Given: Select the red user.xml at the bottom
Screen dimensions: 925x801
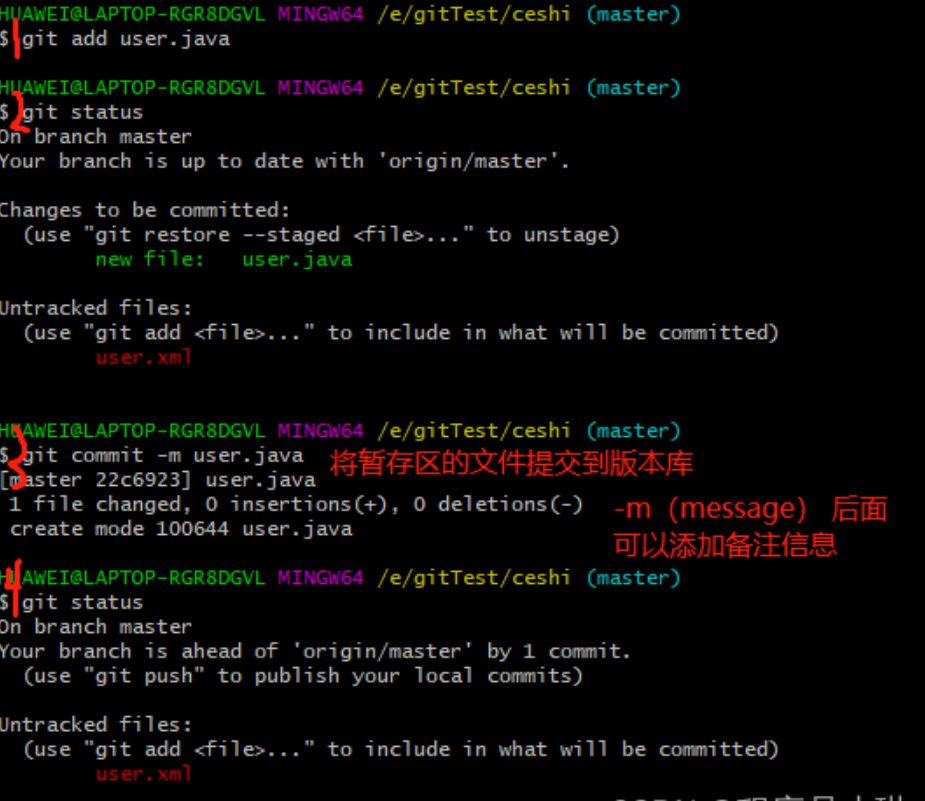Looking at the screenshot, I should tap(143, 773).
